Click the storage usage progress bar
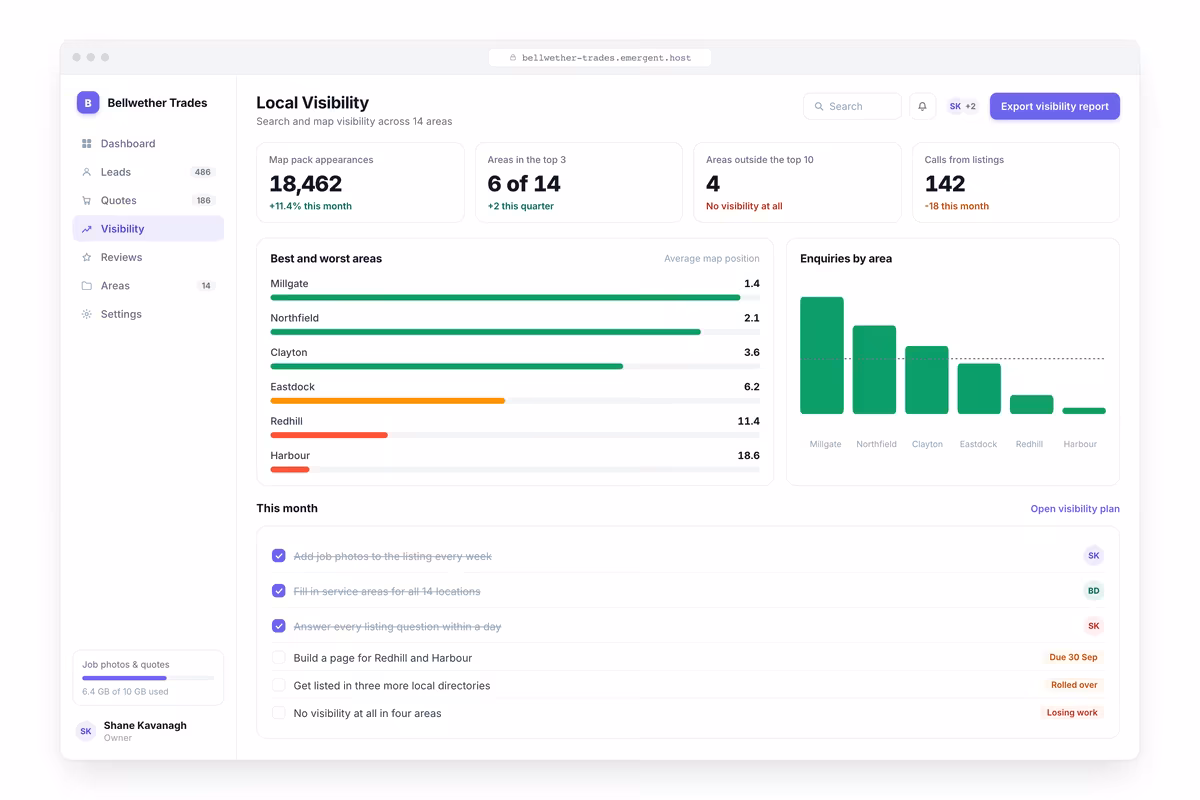 click(x=148, y=678)
